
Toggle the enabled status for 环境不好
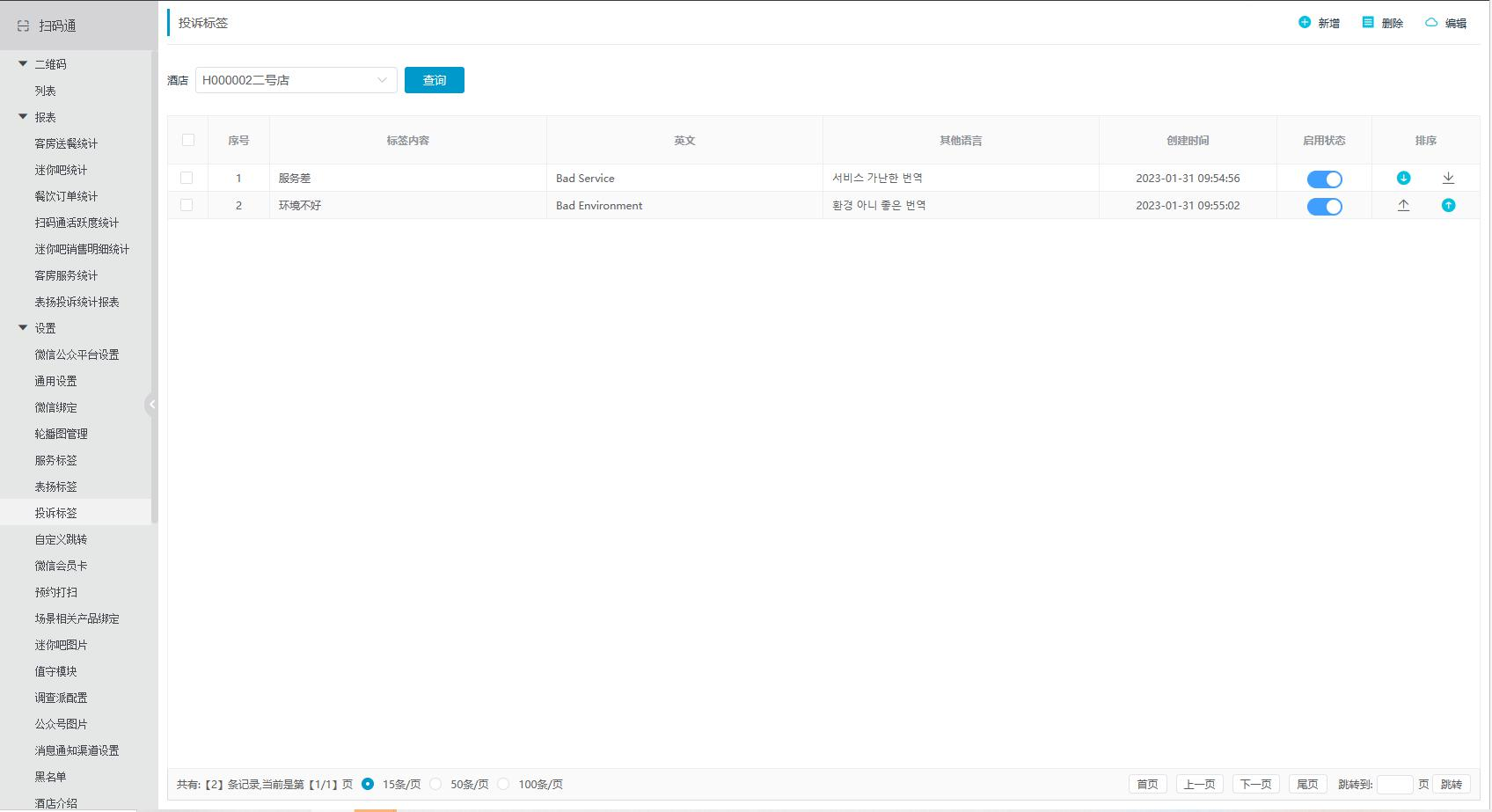point(1324,207)
